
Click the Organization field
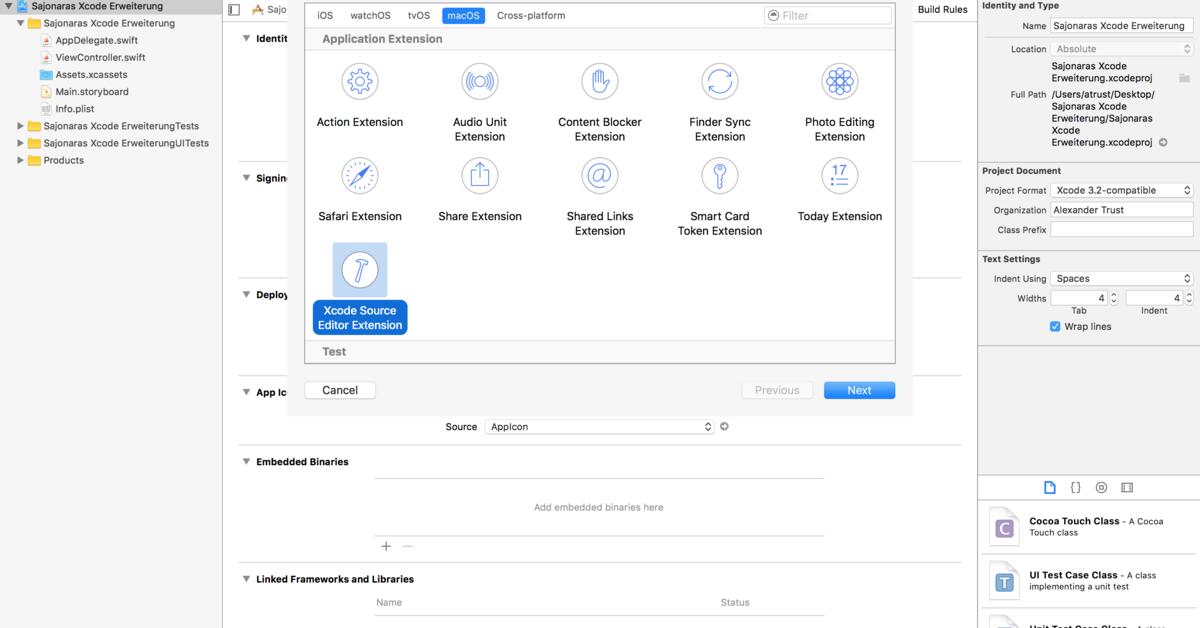click(1122, 210)
